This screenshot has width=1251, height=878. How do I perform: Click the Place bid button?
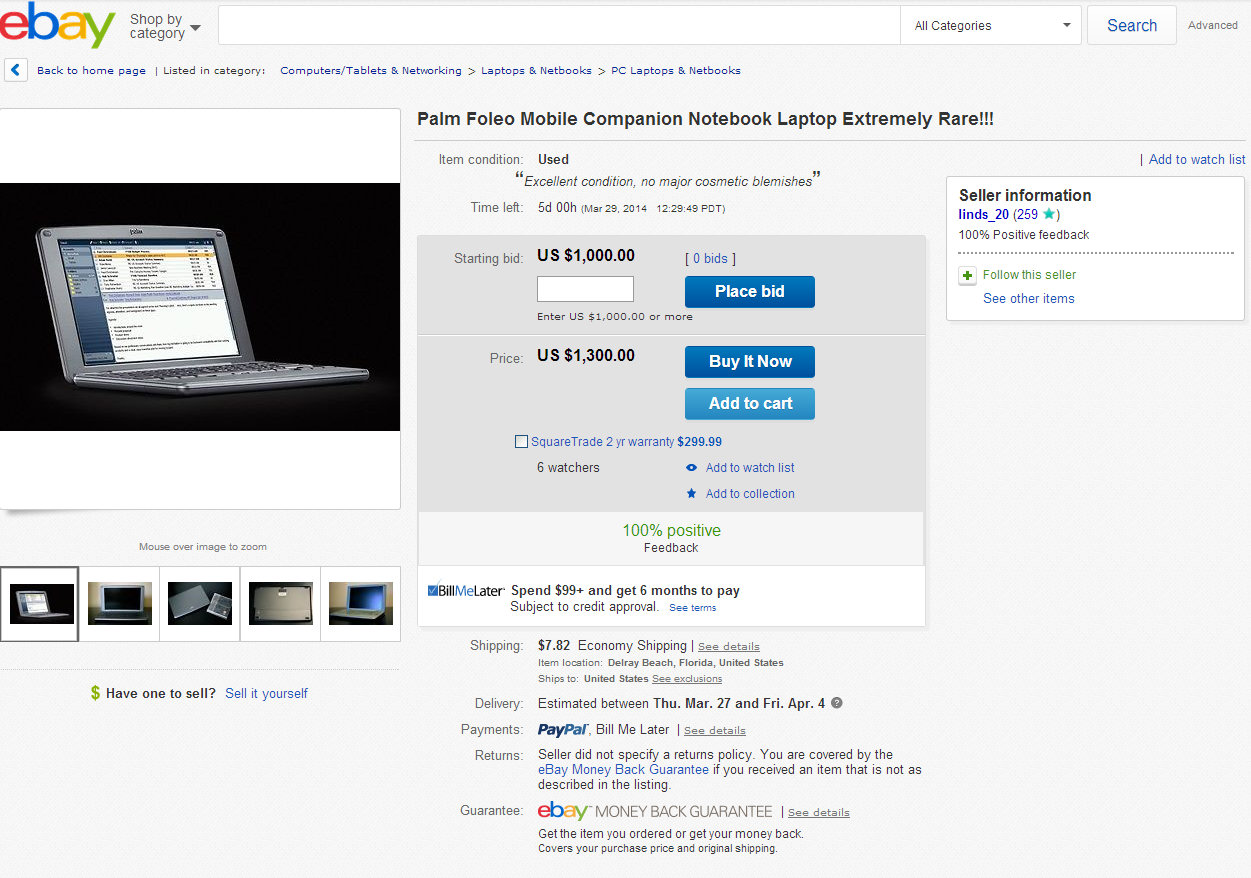click(x=750, y=292)
